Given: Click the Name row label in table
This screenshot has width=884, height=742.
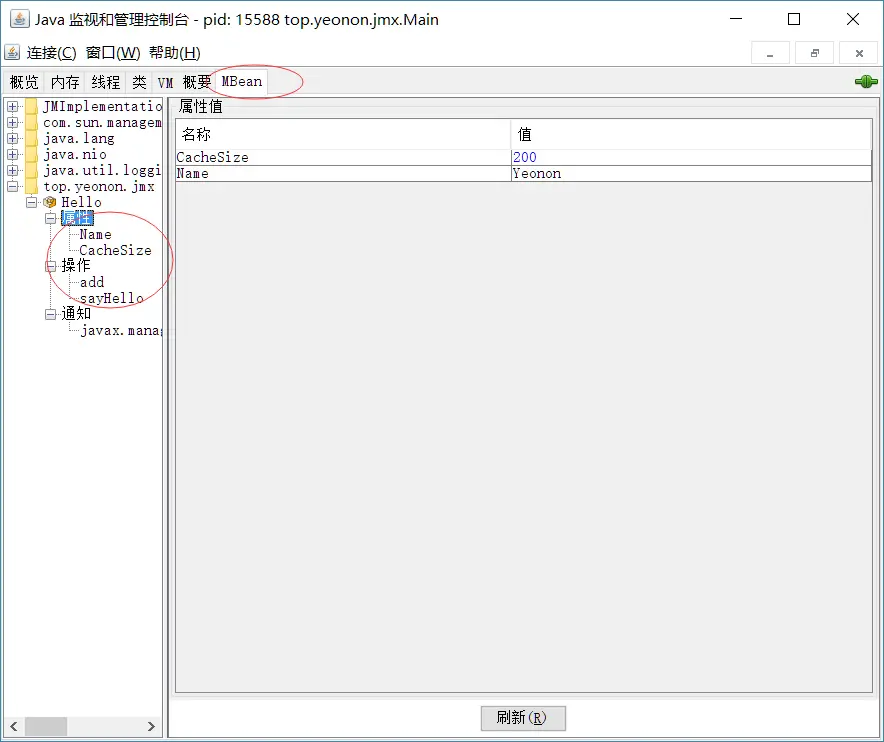Looking at the screenshot, I should (343, 174).
